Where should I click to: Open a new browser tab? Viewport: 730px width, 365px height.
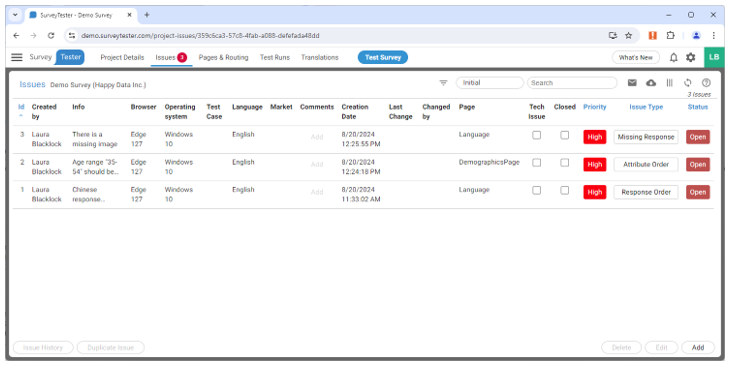[x=147, y=15]
